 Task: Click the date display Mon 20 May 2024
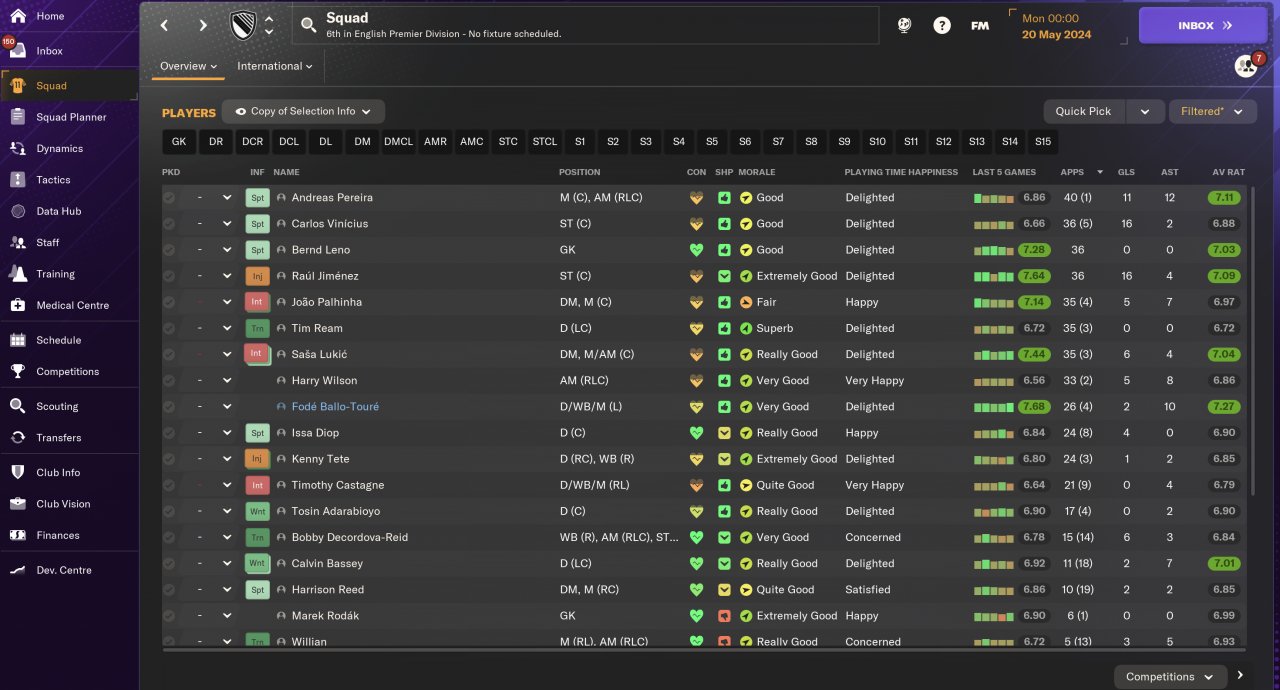(1057, 26)
